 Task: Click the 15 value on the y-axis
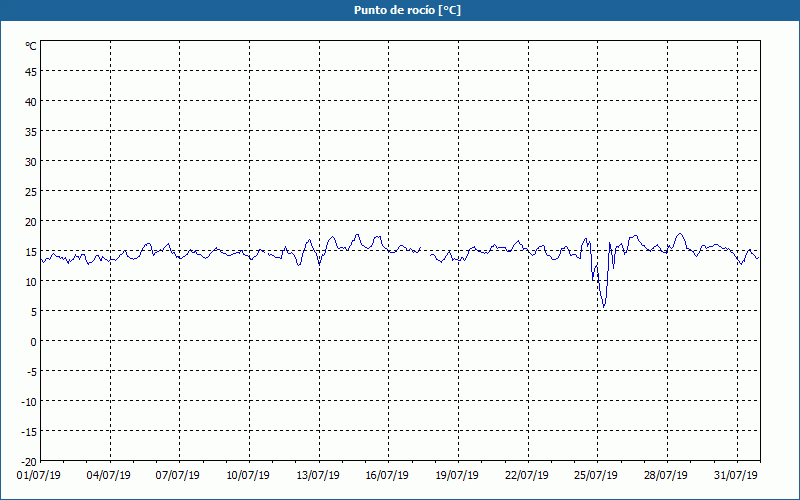(31, 252)
